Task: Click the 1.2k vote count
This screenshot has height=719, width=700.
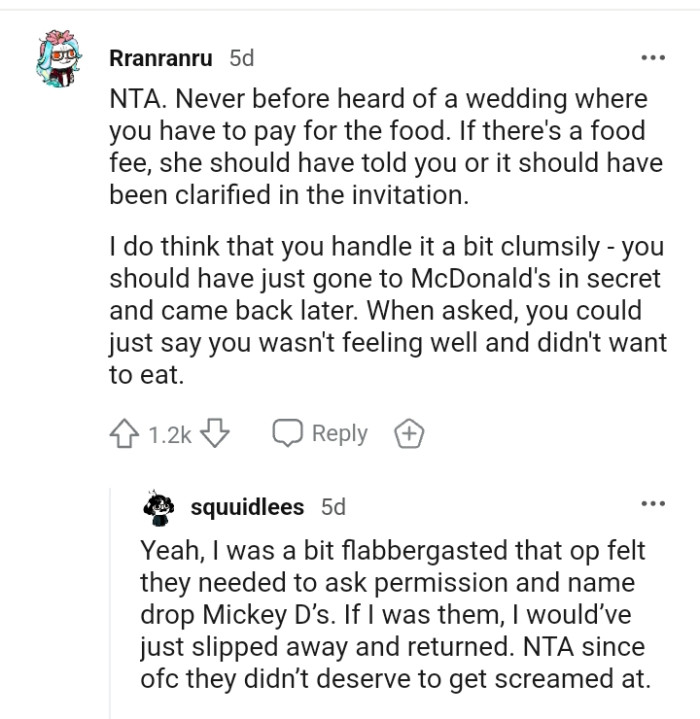Action: pos(169,435)
